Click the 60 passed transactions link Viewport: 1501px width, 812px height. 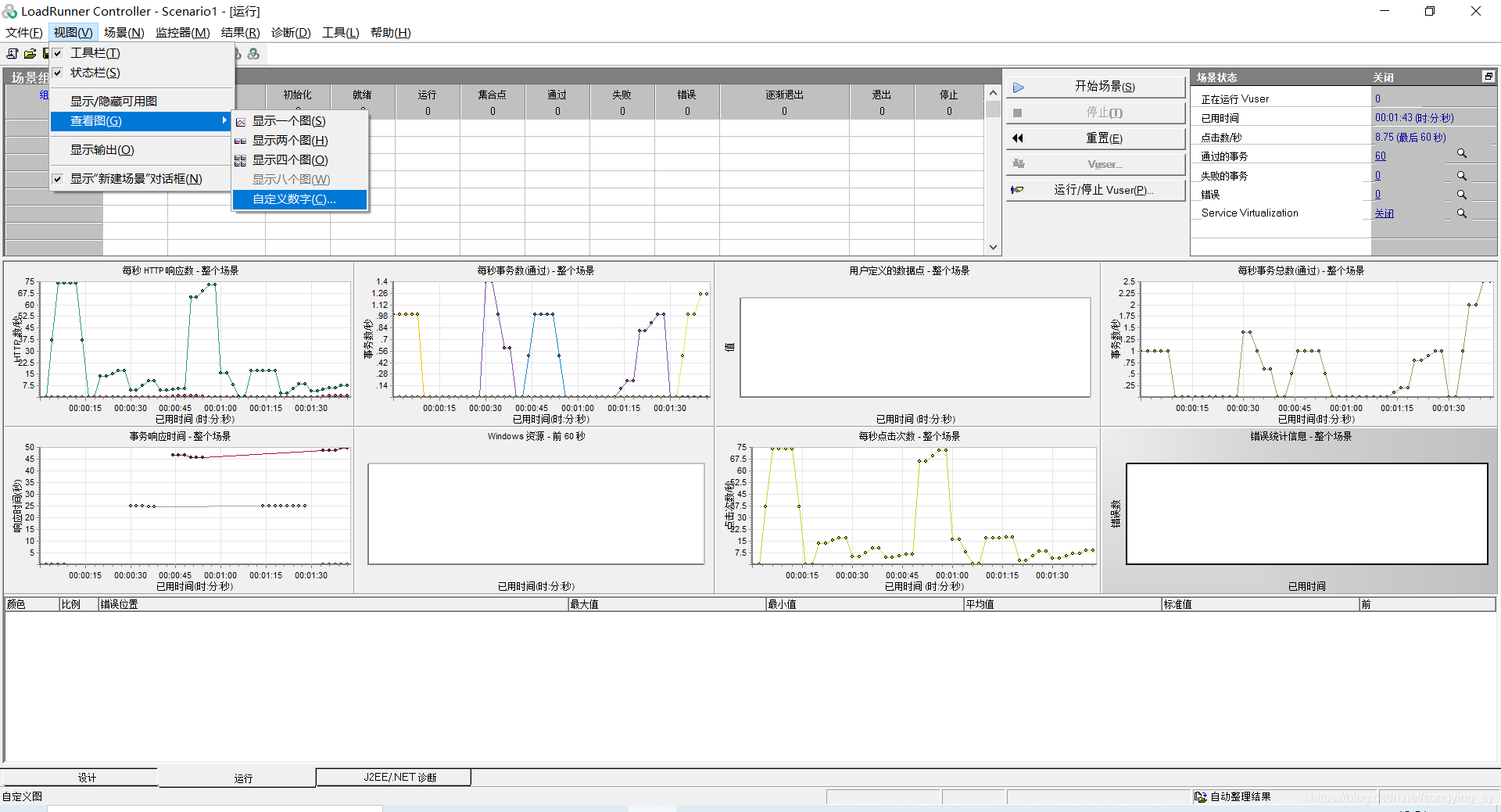point(1381,156)
